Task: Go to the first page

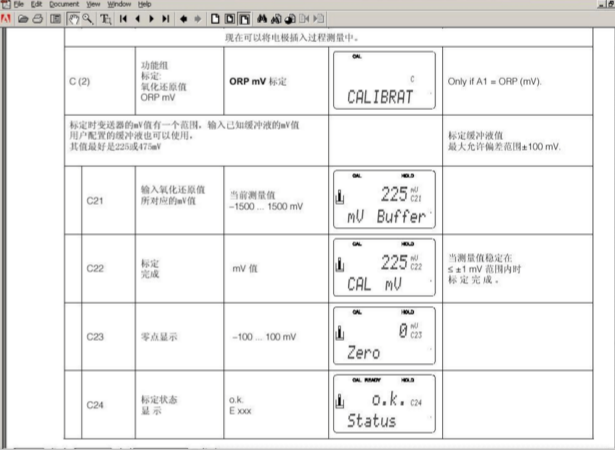Action: [x=123, y=18]
